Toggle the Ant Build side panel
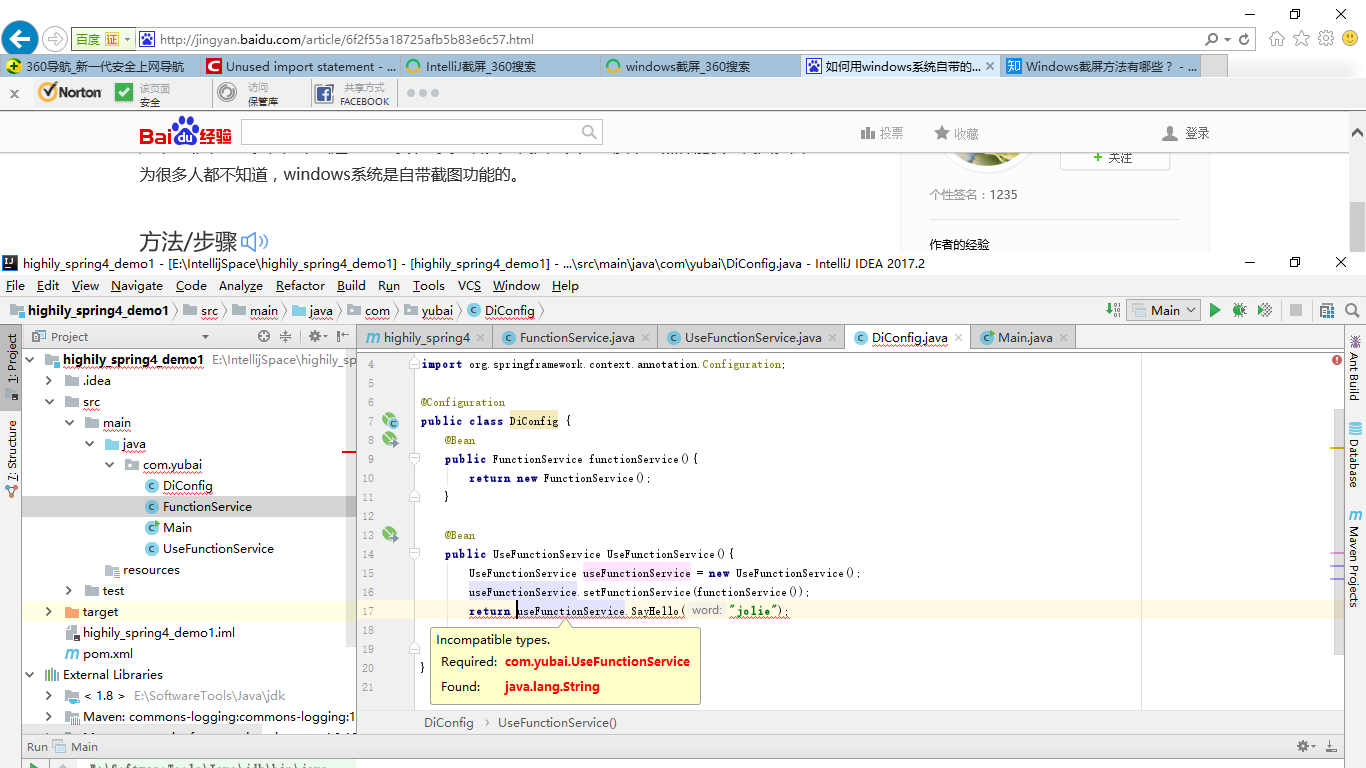Screen dimensions: 1366x768 1355,370
